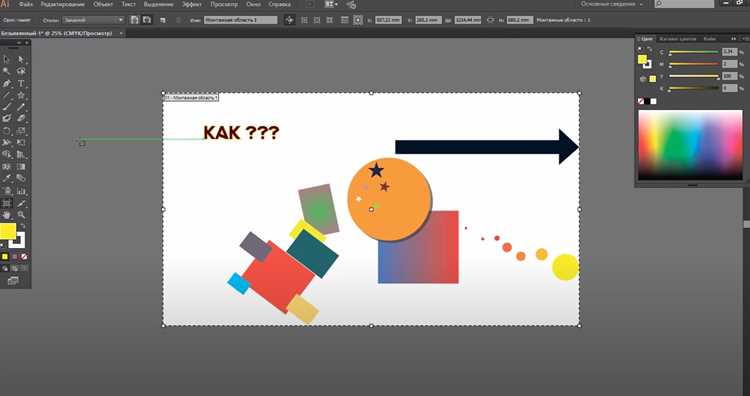Apply solid Color mode button in toolbox
The height and width of the screenshot is (396, 750).
(5, 257)
